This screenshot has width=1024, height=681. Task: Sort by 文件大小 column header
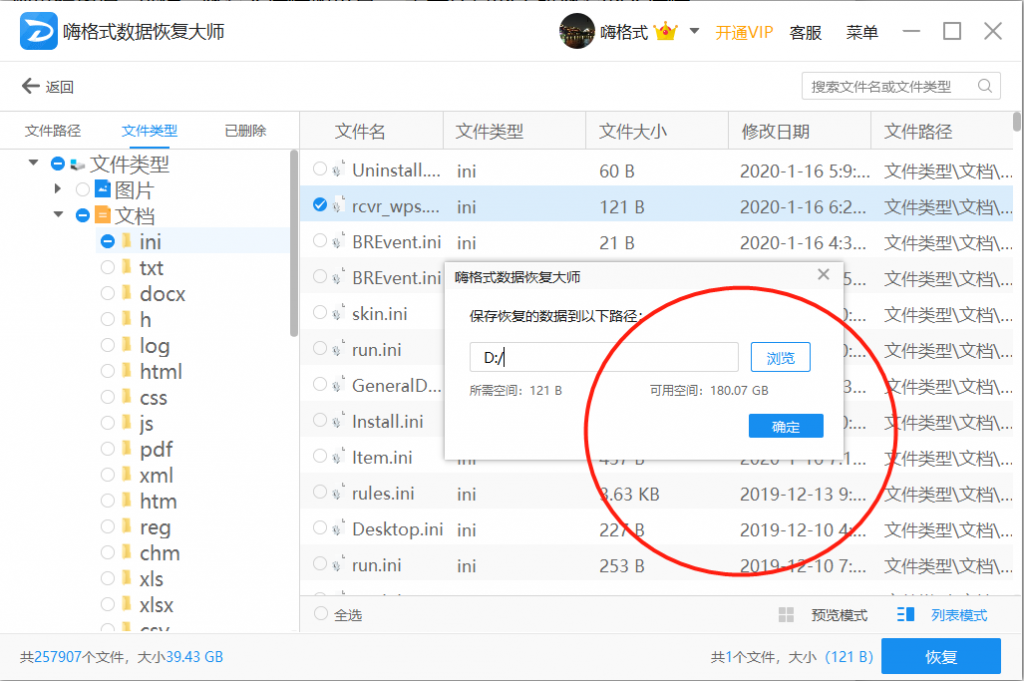coord(633,132)
